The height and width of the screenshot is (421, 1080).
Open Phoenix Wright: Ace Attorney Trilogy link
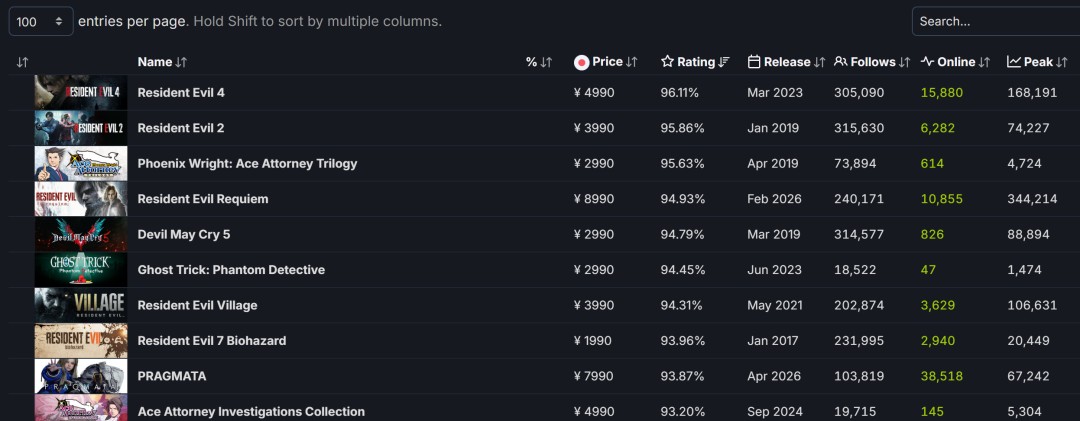247,163
